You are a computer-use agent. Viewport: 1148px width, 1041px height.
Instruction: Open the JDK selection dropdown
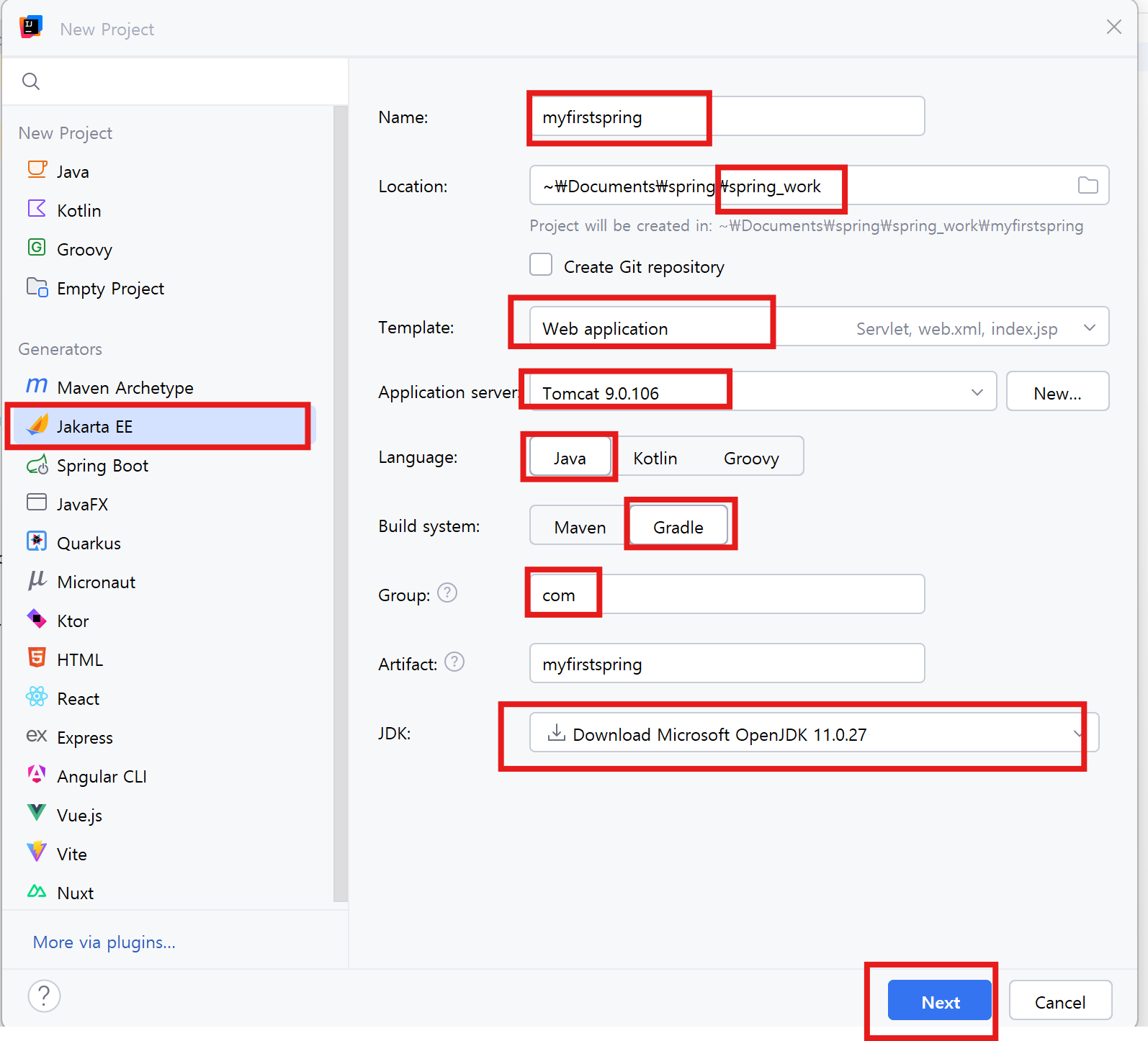click(814, 733)
